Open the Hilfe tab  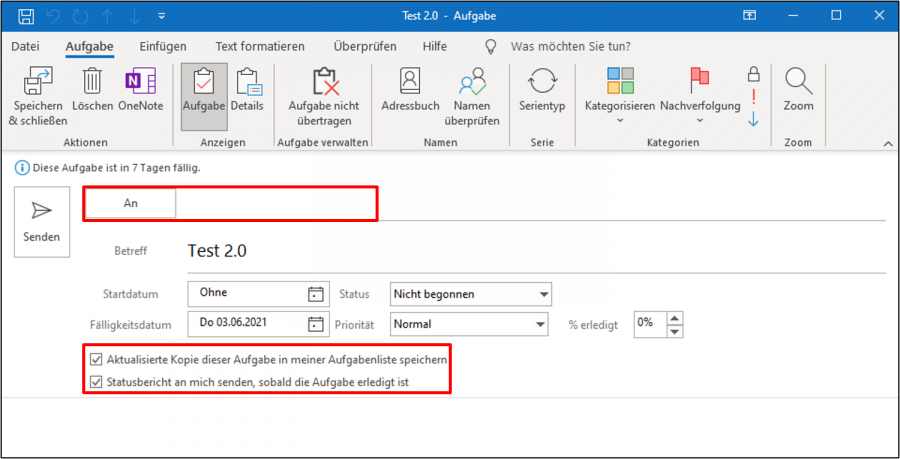435,46
